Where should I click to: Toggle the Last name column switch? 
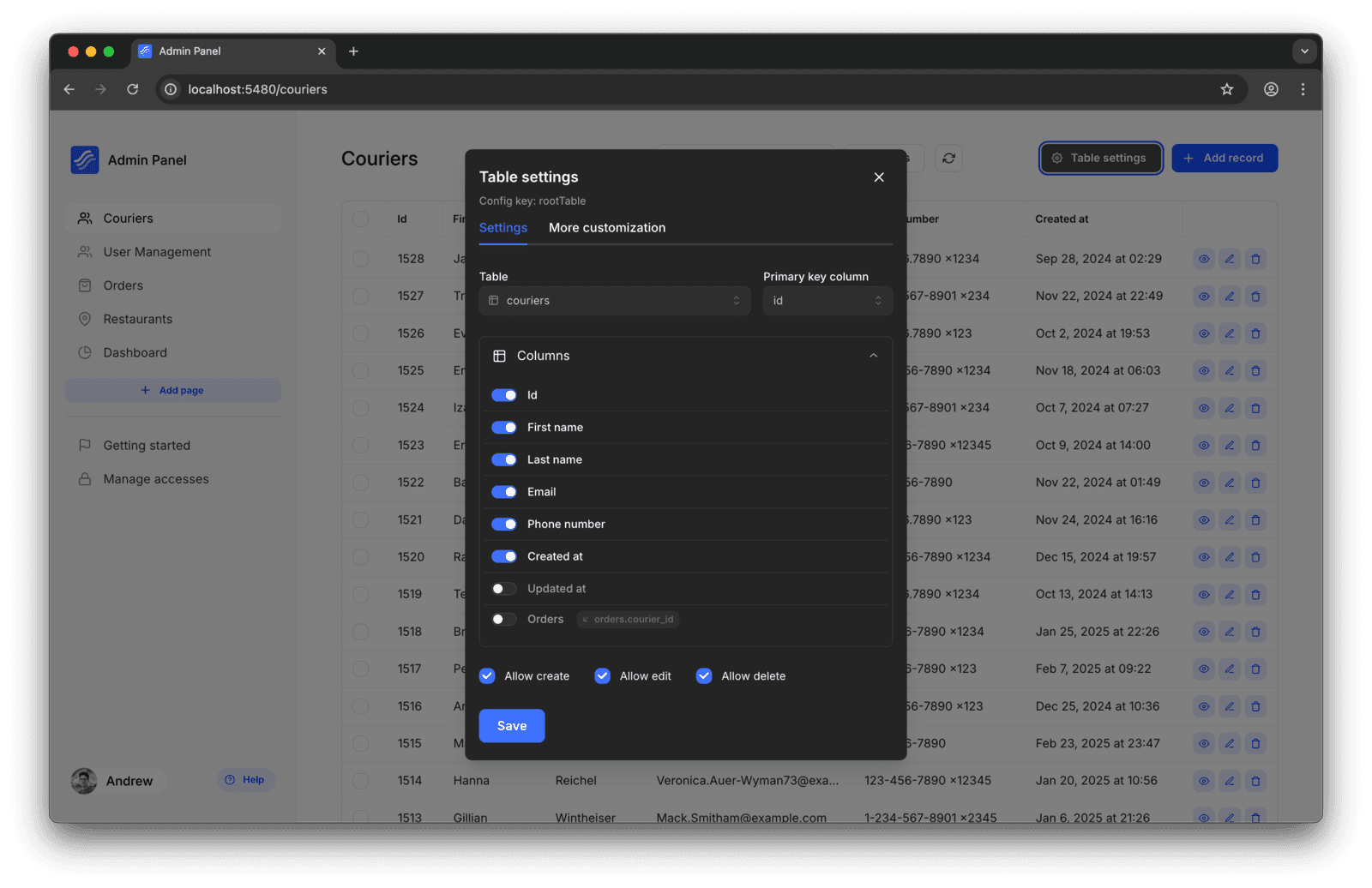[504, 460]
